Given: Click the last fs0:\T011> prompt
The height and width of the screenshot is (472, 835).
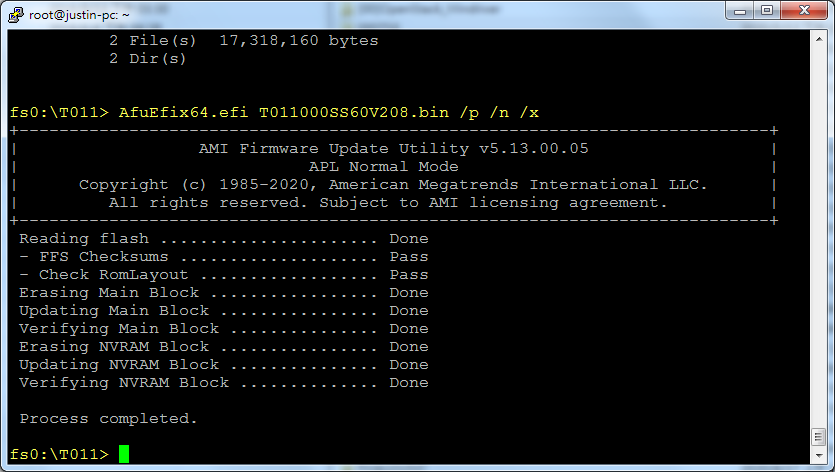Looking at the screenshot, I should 59,454.
